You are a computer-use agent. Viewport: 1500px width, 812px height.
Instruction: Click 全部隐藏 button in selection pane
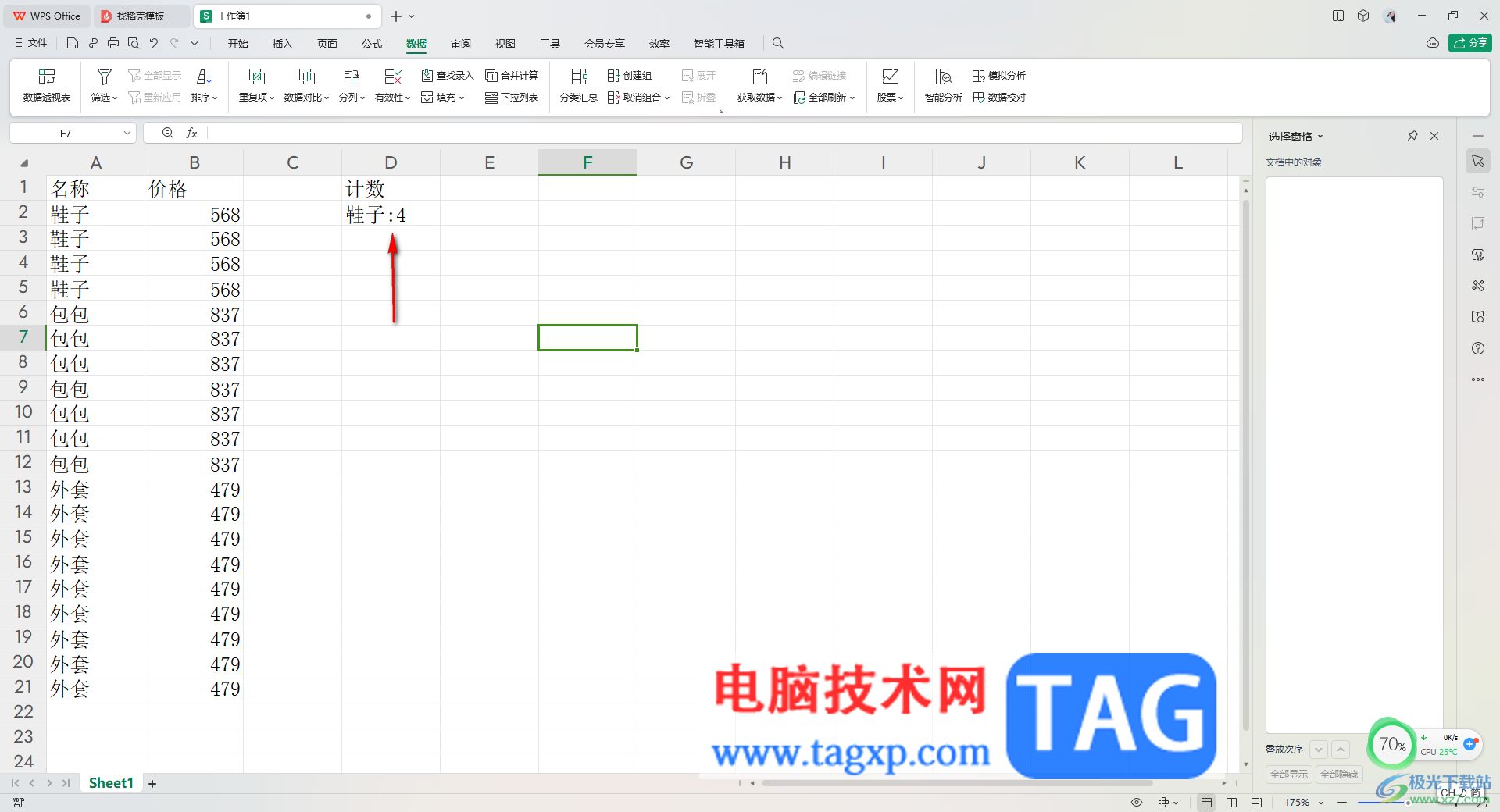click(1339, 774)
